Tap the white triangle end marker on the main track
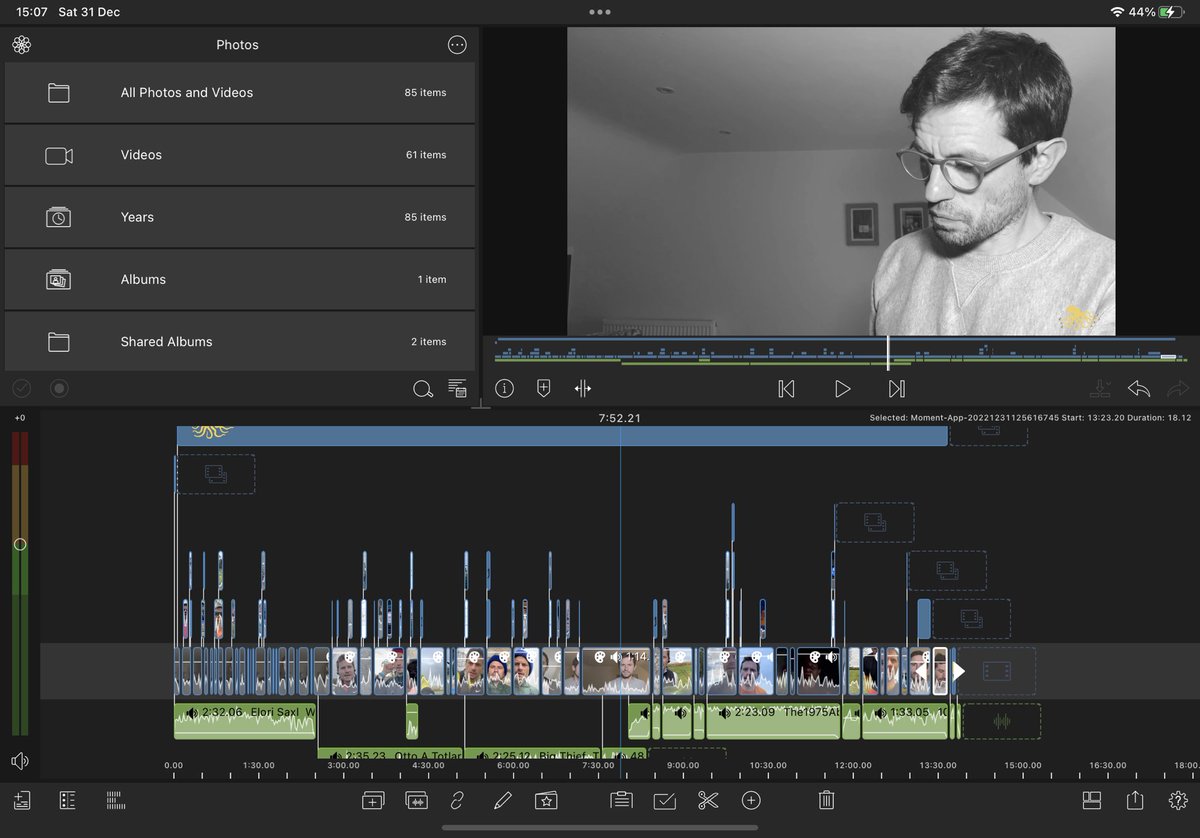1200x838 pixels. click(958, 671)
